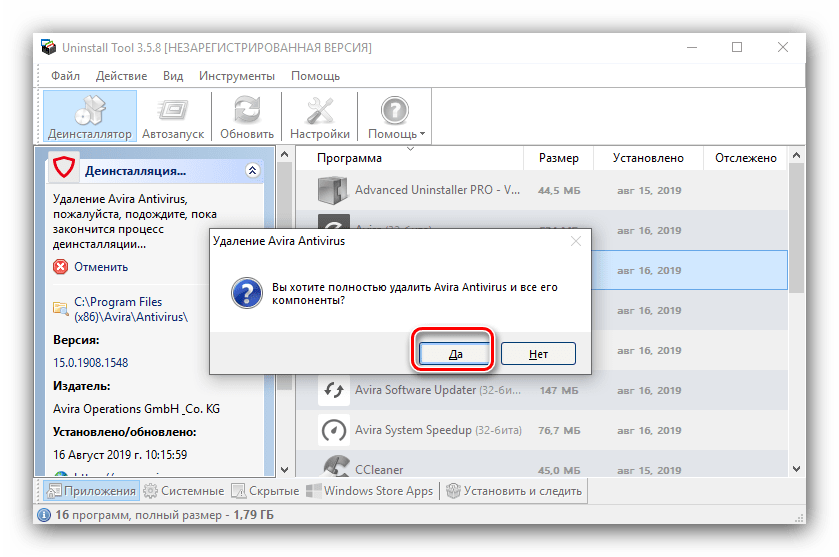Viewport: 839px width, 557px height.
Task: Expand the Помощь toolbar dropdown arrow
Action: click(x=423, y=134)
